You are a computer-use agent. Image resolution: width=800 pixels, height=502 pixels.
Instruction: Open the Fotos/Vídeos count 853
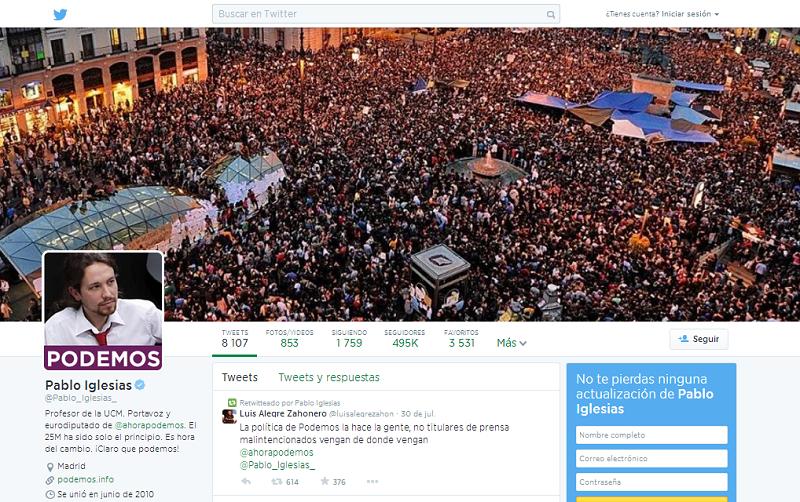click(289, 339)
